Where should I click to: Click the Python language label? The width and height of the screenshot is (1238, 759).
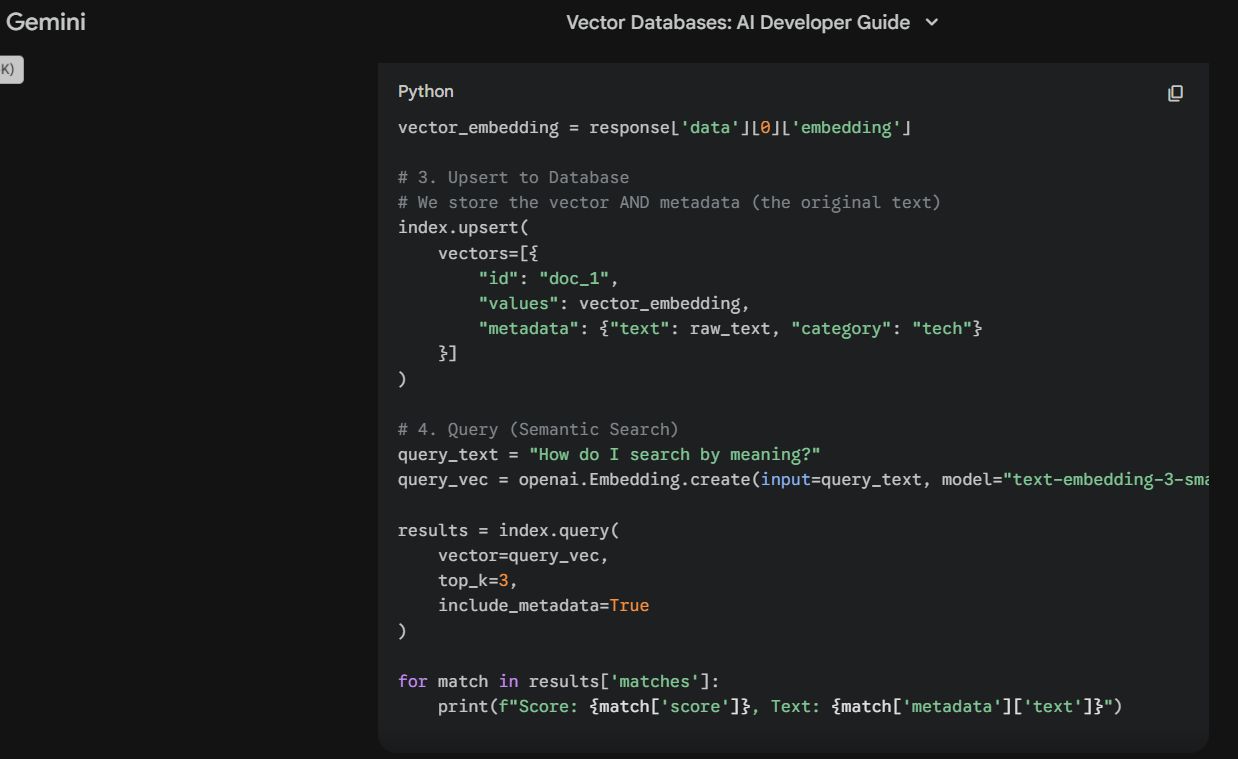point(425,91)
